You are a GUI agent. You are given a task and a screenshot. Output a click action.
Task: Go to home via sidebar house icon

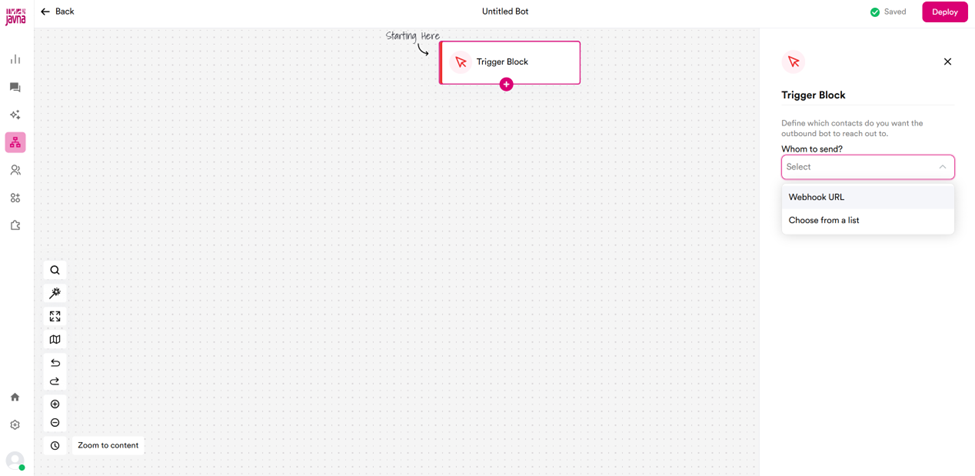pos(16,397)
